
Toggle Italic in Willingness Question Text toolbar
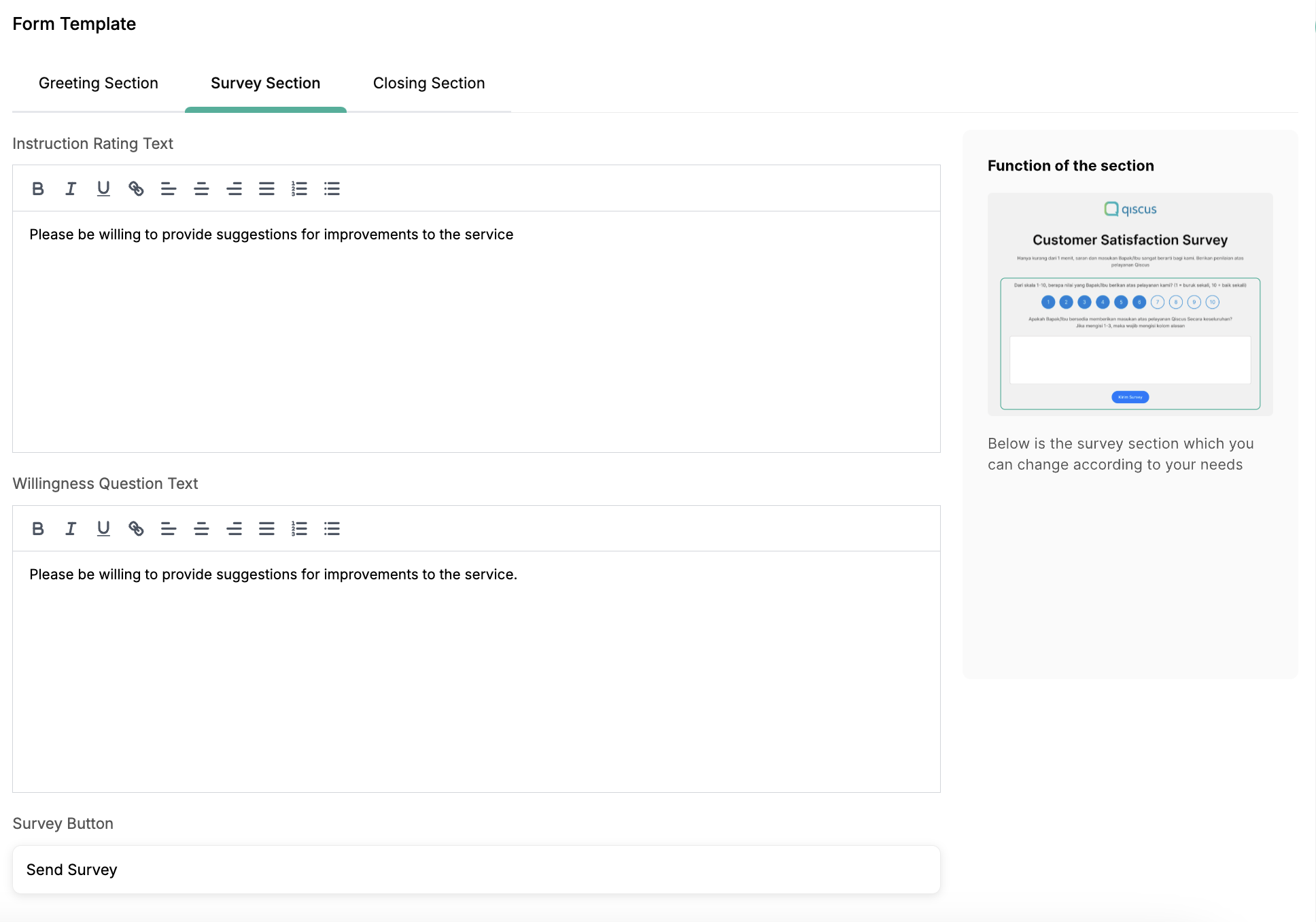click(x=71, y=528)
